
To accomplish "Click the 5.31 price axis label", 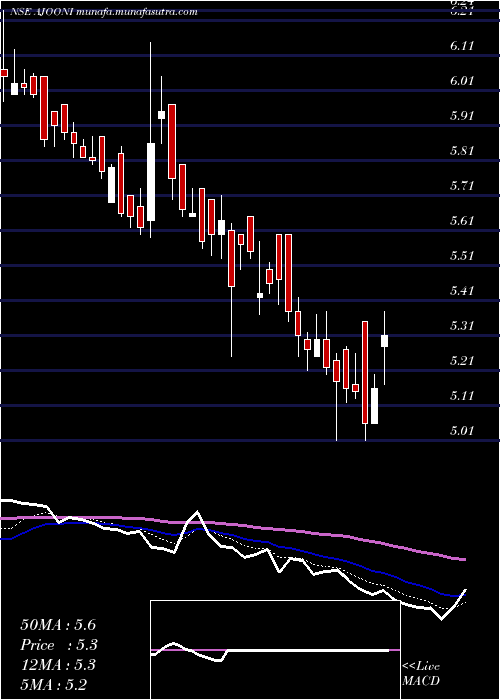I will point(462,325).
